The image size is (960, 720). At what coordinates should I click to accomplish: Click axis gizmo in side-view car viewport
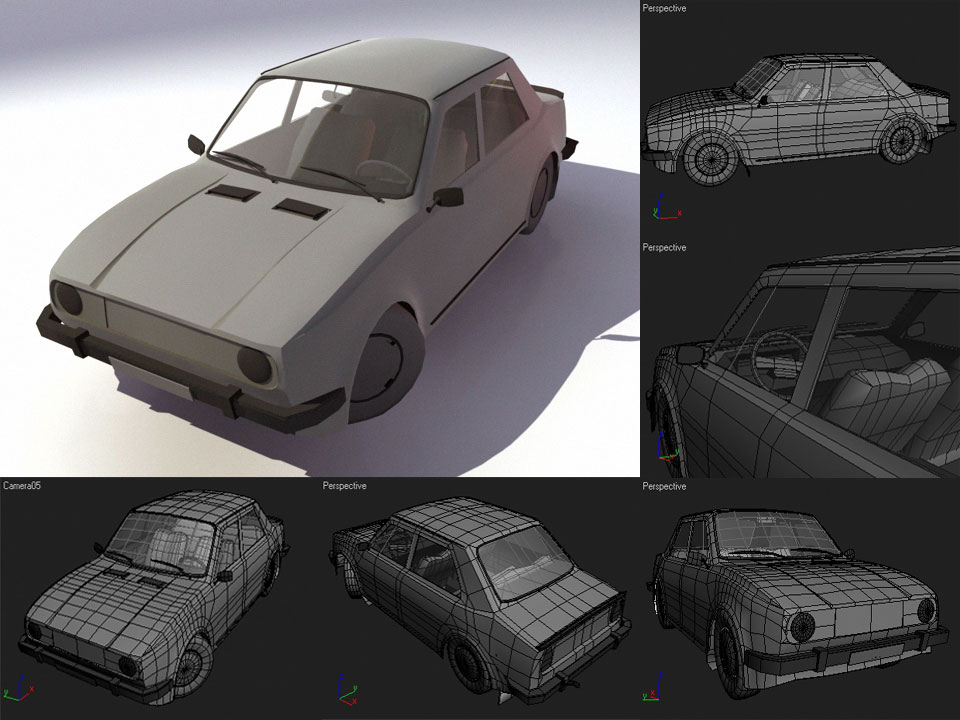point(666,207)
